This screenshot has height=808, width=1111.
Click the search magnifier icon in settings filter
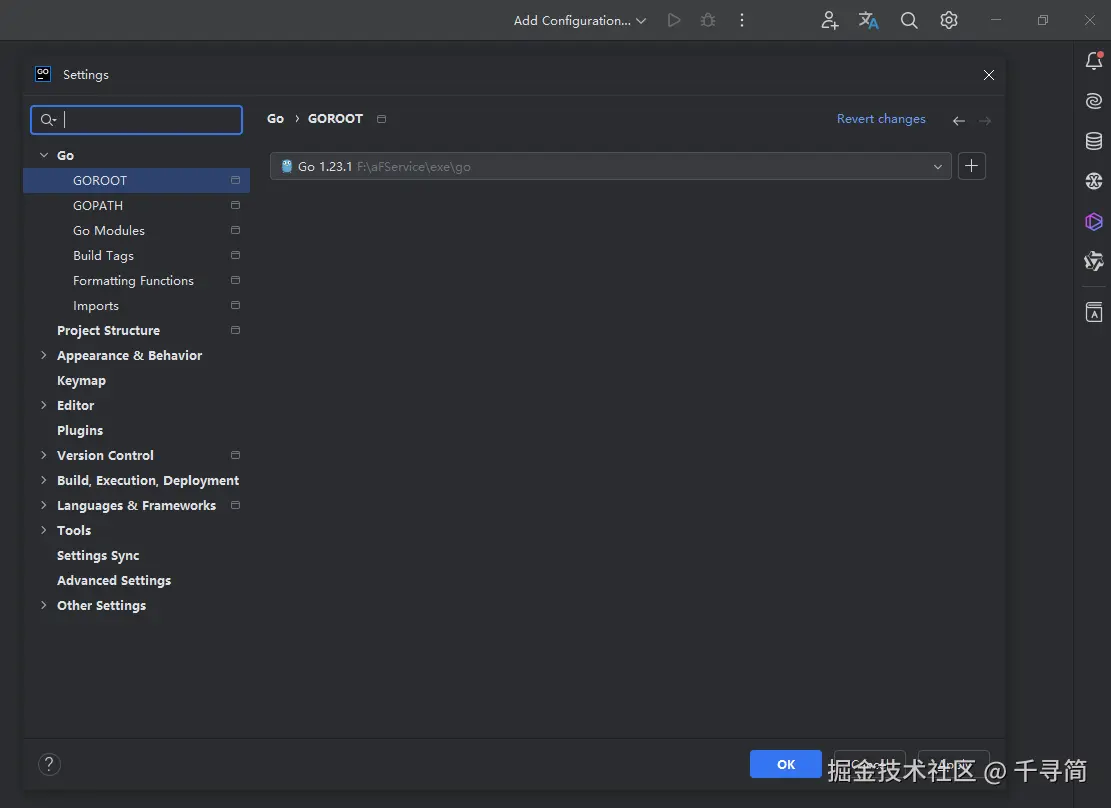point(48,120)
